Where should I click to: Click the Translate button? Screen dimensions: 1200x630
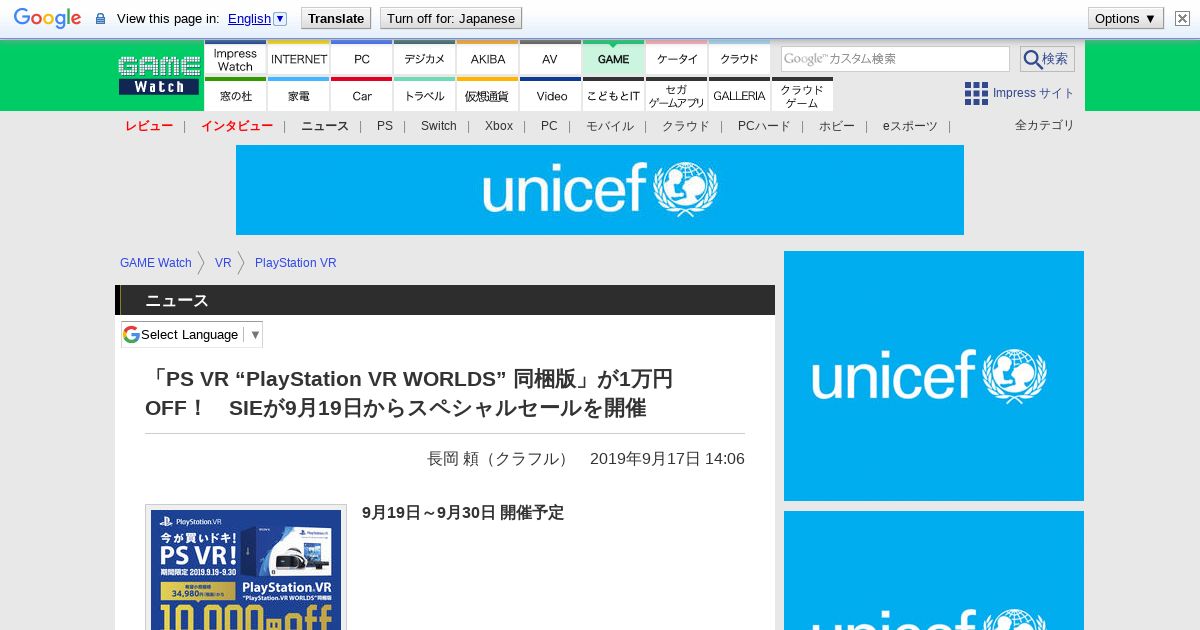(336, 18)
